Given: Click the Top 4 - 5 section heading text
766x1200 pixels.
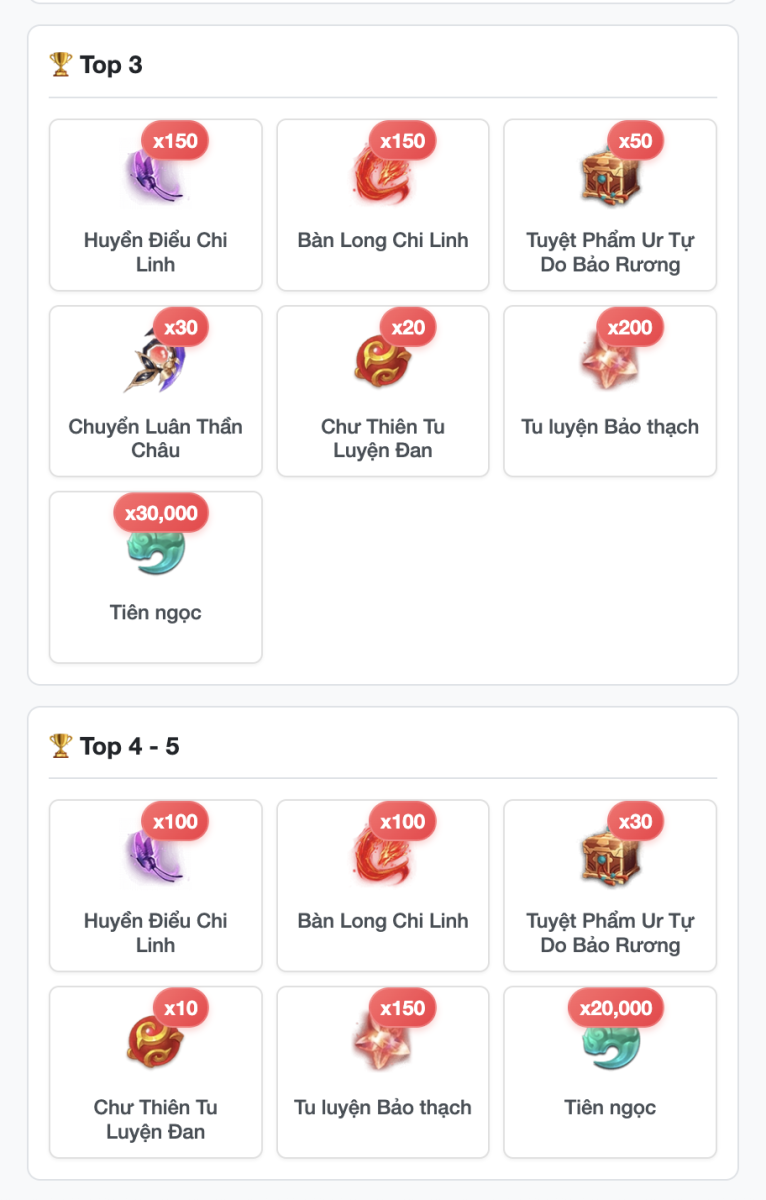Looking at the screenshot, I should point(130,746).
